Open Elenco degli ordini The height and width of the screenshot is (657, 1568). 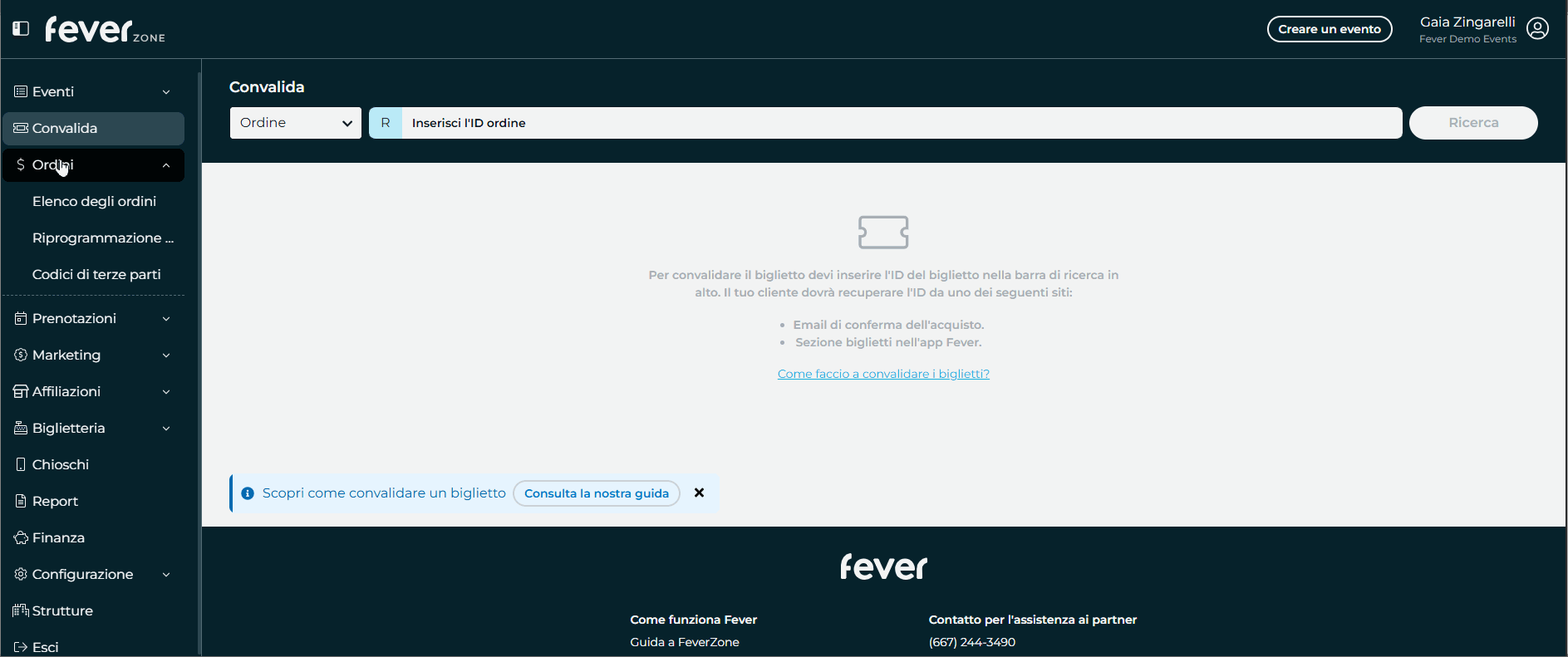pos(94,201)
